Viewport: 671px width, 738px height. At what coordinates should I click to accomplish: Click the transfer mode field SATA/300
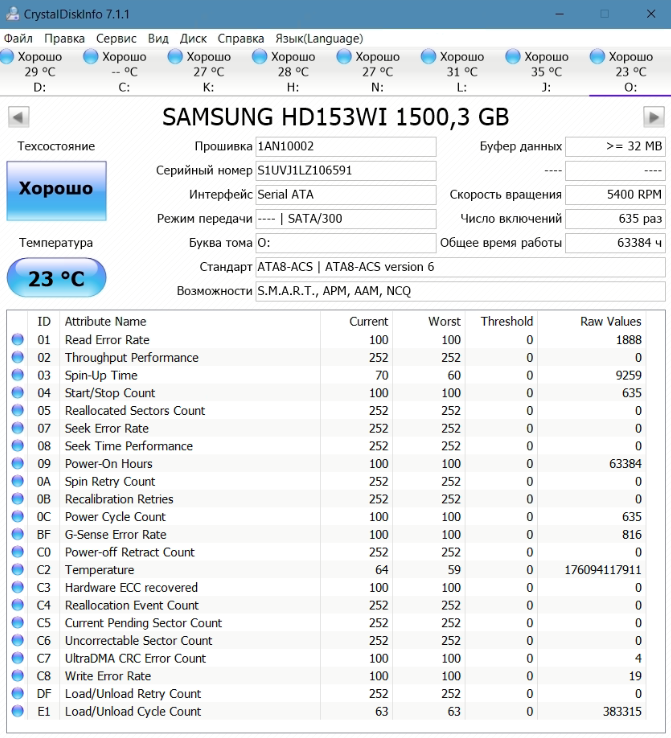346,219
